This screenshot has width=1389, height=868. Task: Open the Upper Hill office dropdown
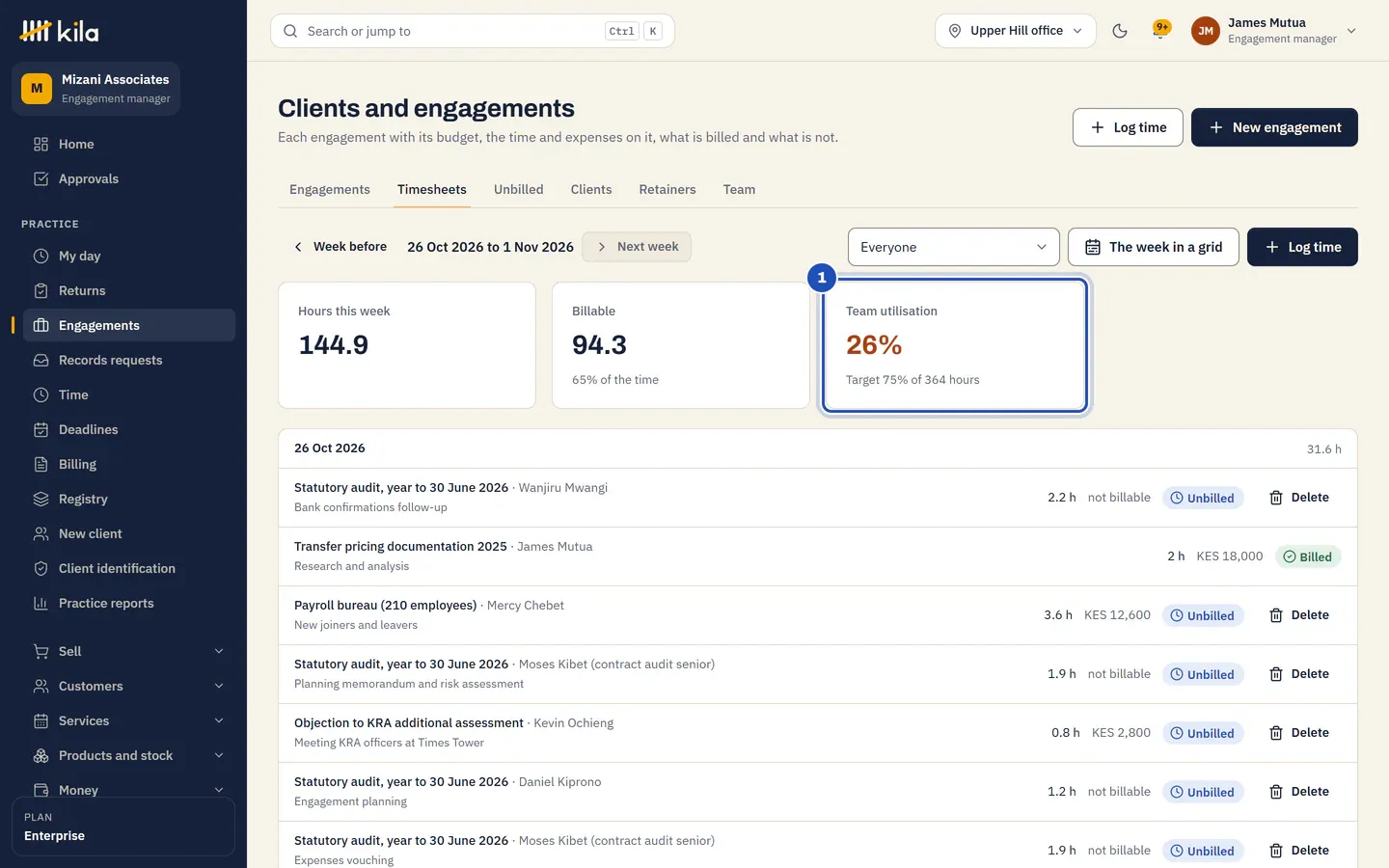pyautogui.click(x=1016, y=31)
